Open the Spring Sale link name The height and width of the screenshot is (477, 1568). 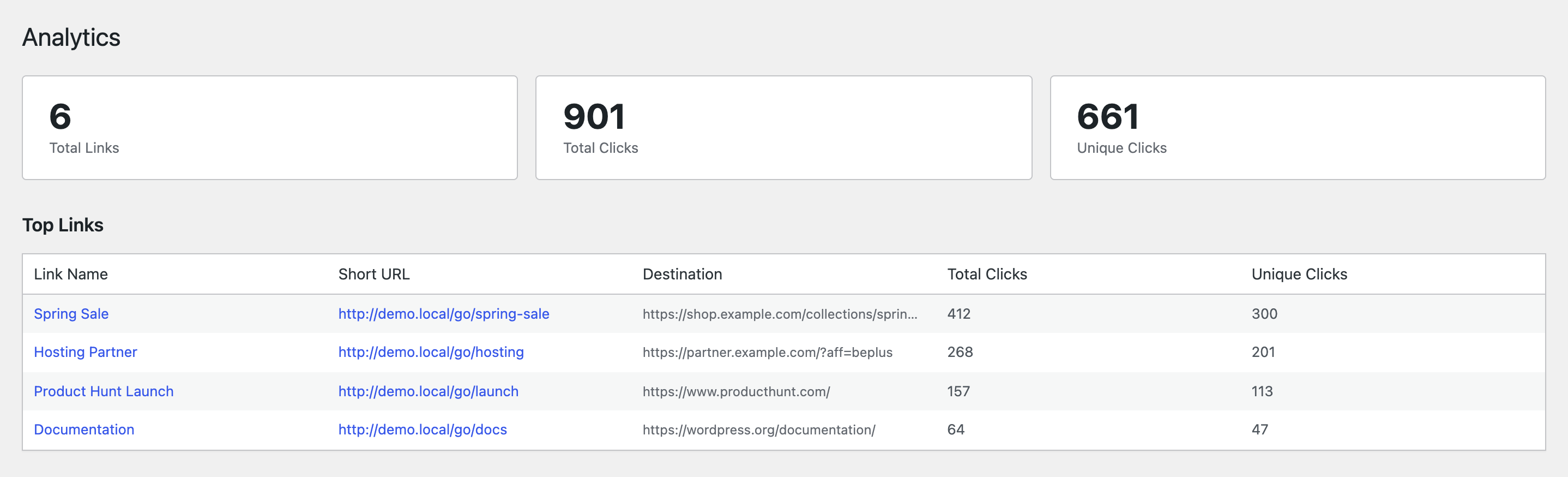click(x=71, y=314)
